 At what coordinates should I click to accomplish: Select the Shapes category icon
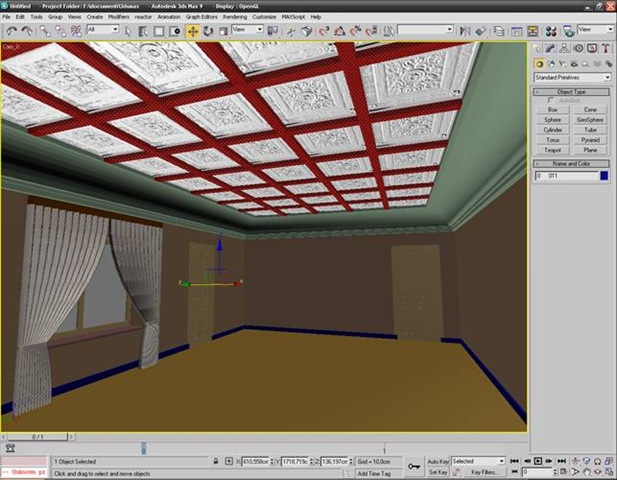click(549, 63)
